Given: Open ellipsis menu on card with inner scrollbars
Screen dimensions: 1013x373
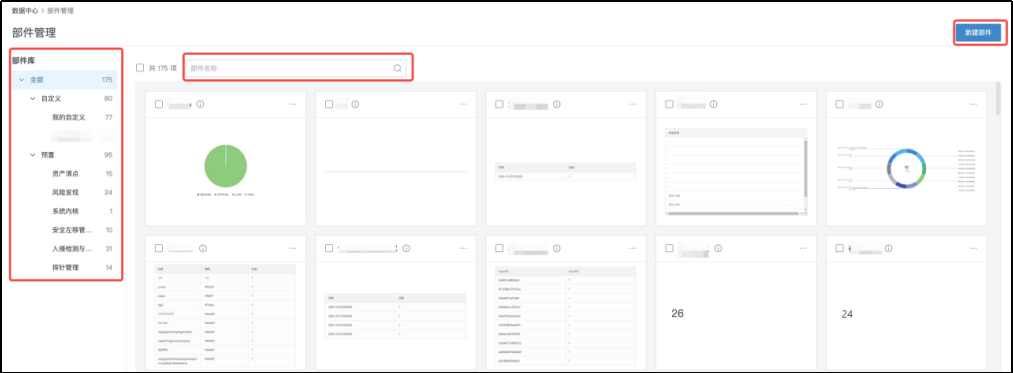Looking at the screenshot, I should pyautogui.click(x=803, y=104).
